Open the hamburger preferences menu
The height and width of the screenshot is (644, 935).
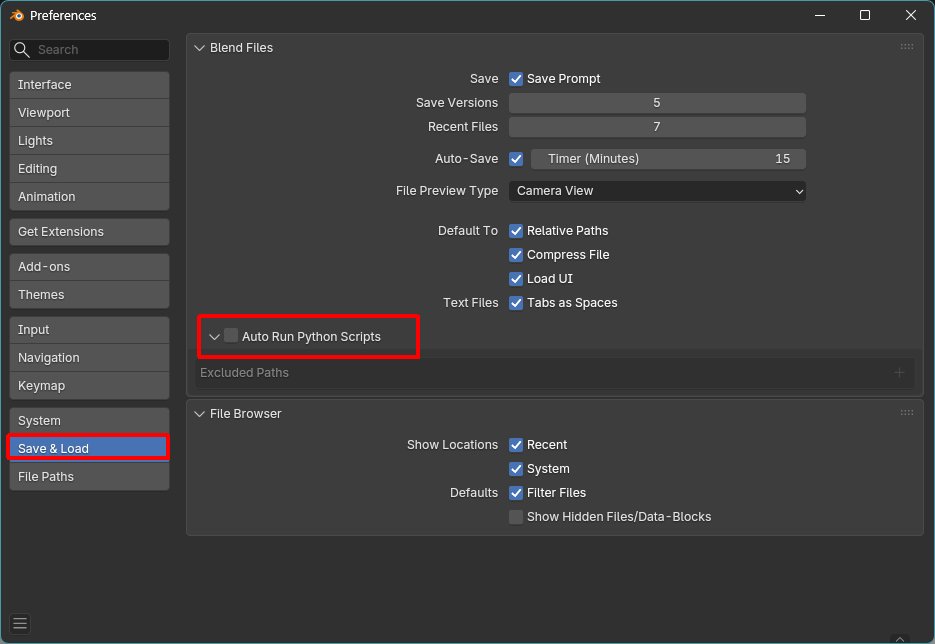click(20, 624)
